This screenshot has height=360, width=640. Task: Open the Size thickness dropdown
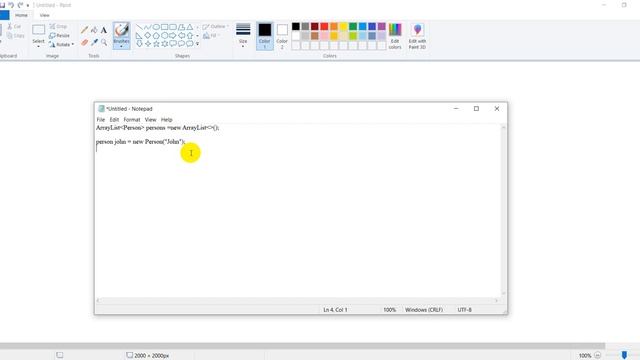point(243,36)
